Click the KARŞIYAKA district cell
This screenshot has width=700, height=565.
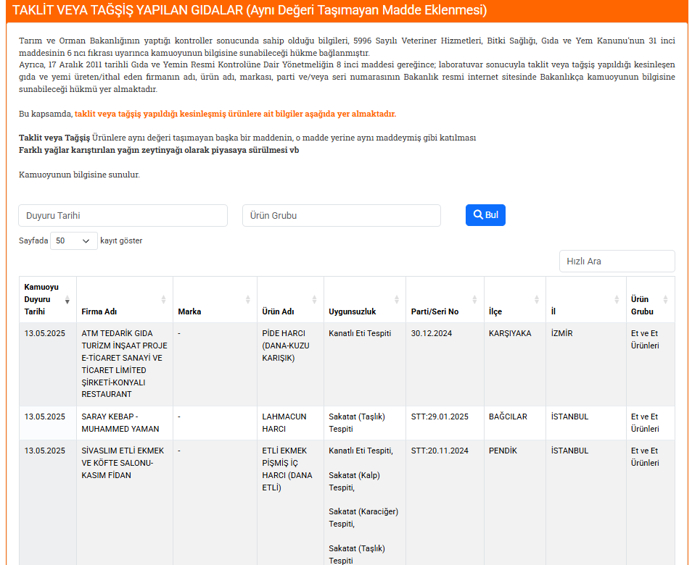515,364
